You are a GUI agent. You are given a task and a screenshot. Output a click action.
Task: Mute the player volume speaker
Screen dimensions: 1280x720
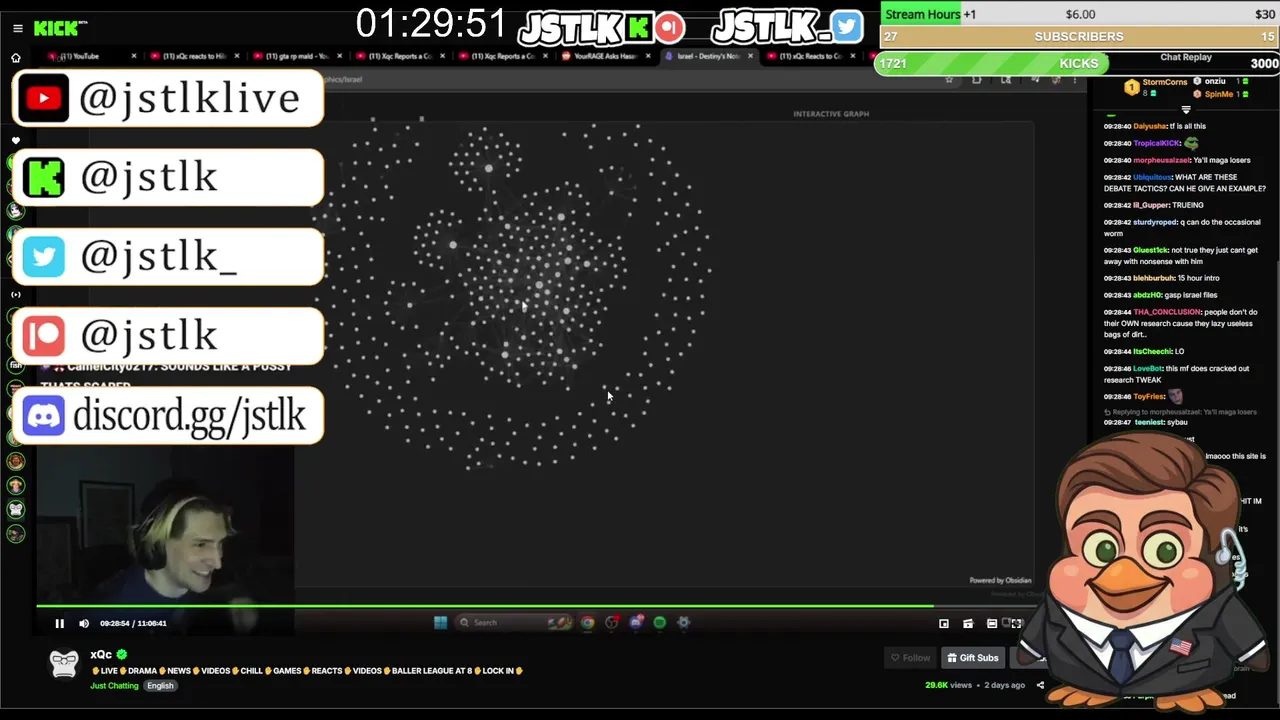tap(84, 623)
